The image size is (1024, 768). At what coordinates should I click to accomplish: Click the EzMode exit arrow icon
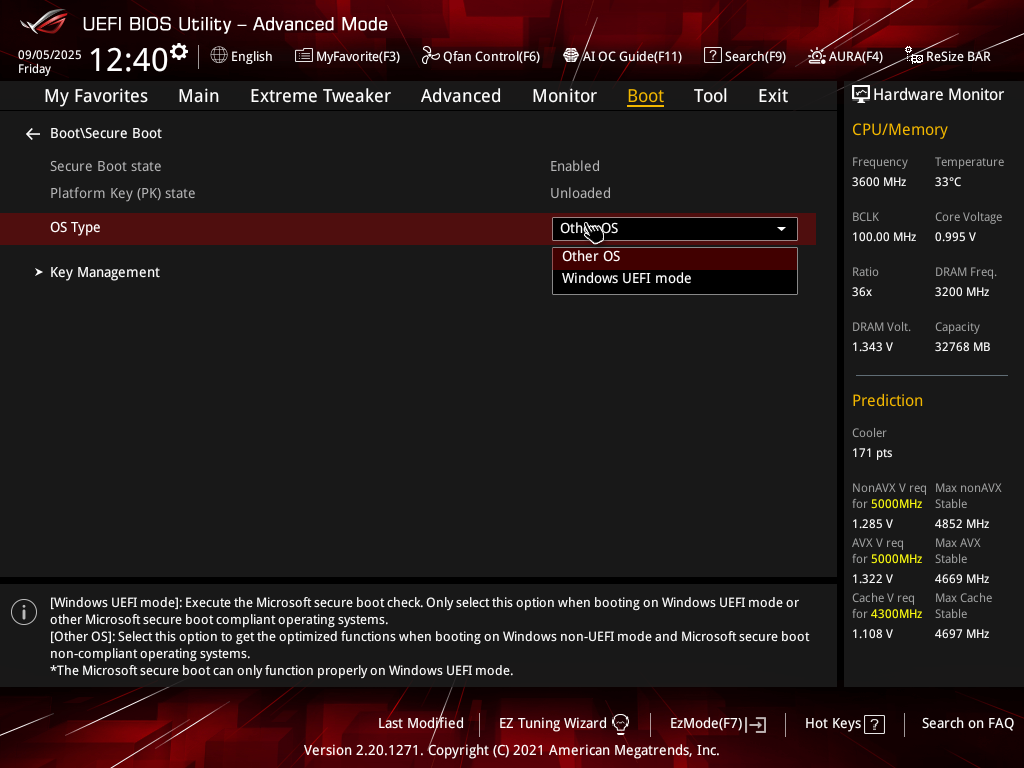(757, 724)
